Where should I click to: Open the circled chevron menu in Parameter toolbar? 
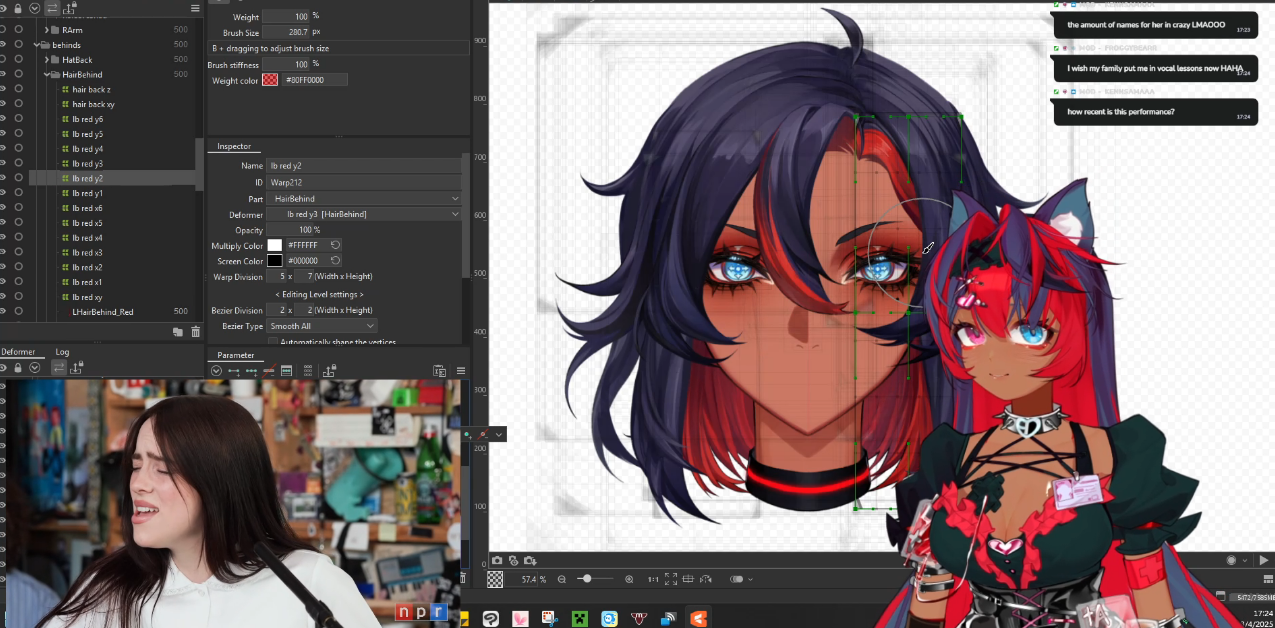tap(216, 371)
